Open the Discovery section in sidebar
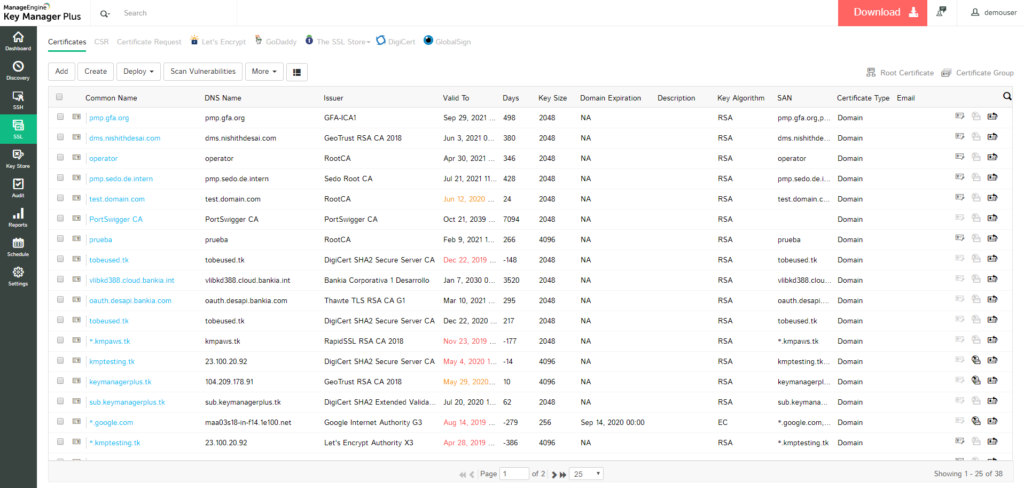This screenshot has width=1024, height=488. (18, 69)
